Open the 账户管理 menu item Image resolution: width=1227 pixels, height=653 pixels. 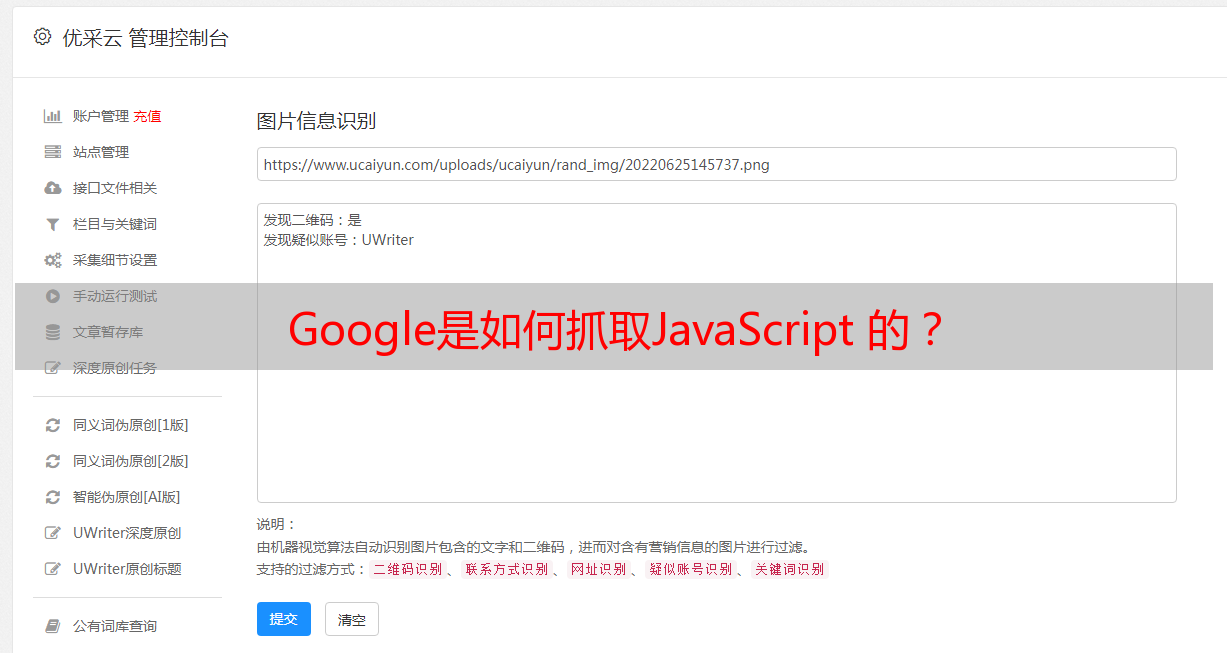(x=101, y=116)
